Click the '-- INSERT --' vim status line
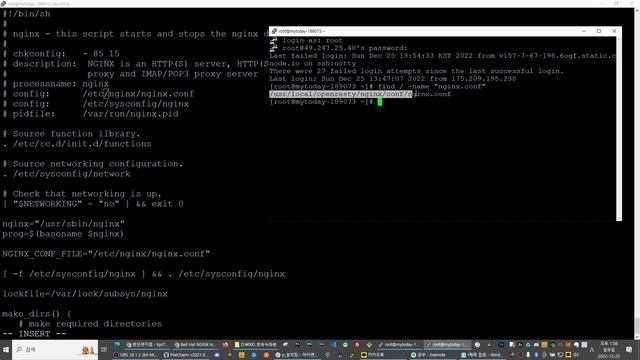Image resolution: width=640 pixels, height=360 pixels. click(34, 334)
